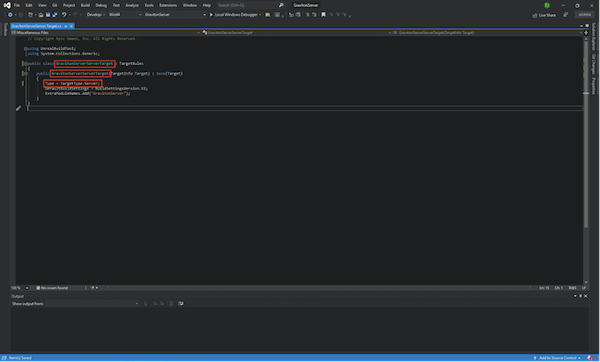Collapse the constructor outlining marker
This screenshot has width=600, height=362.
(x=25, y=73)
